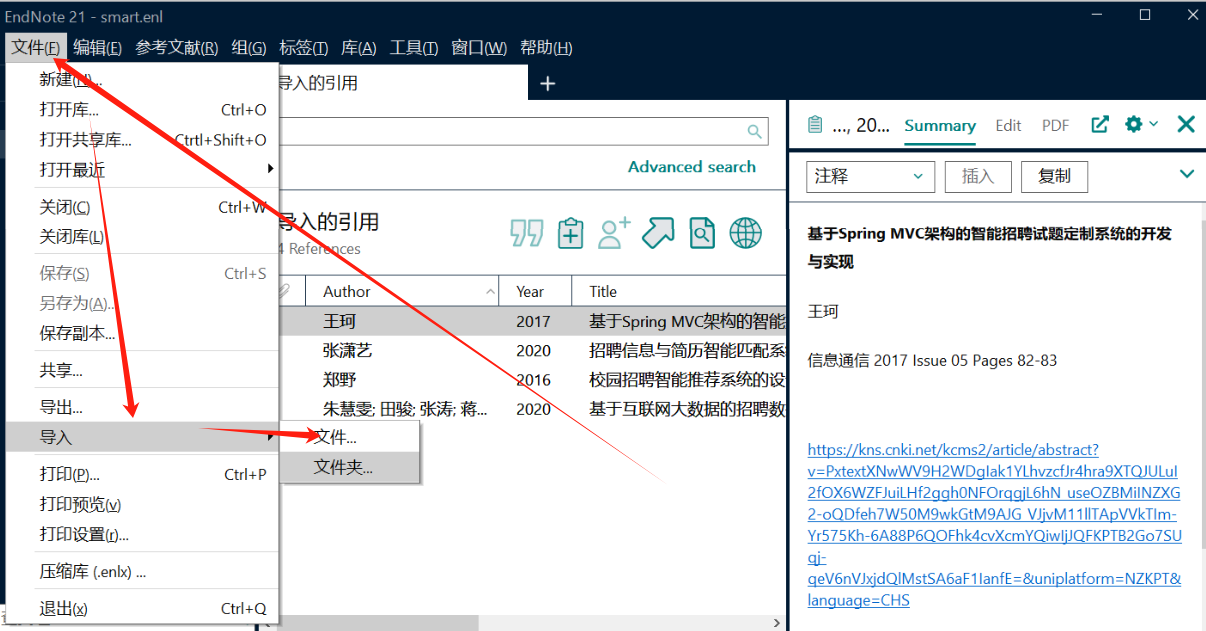Open the 标签(T) menu
1206x631 pixels.
click(303, 48)
